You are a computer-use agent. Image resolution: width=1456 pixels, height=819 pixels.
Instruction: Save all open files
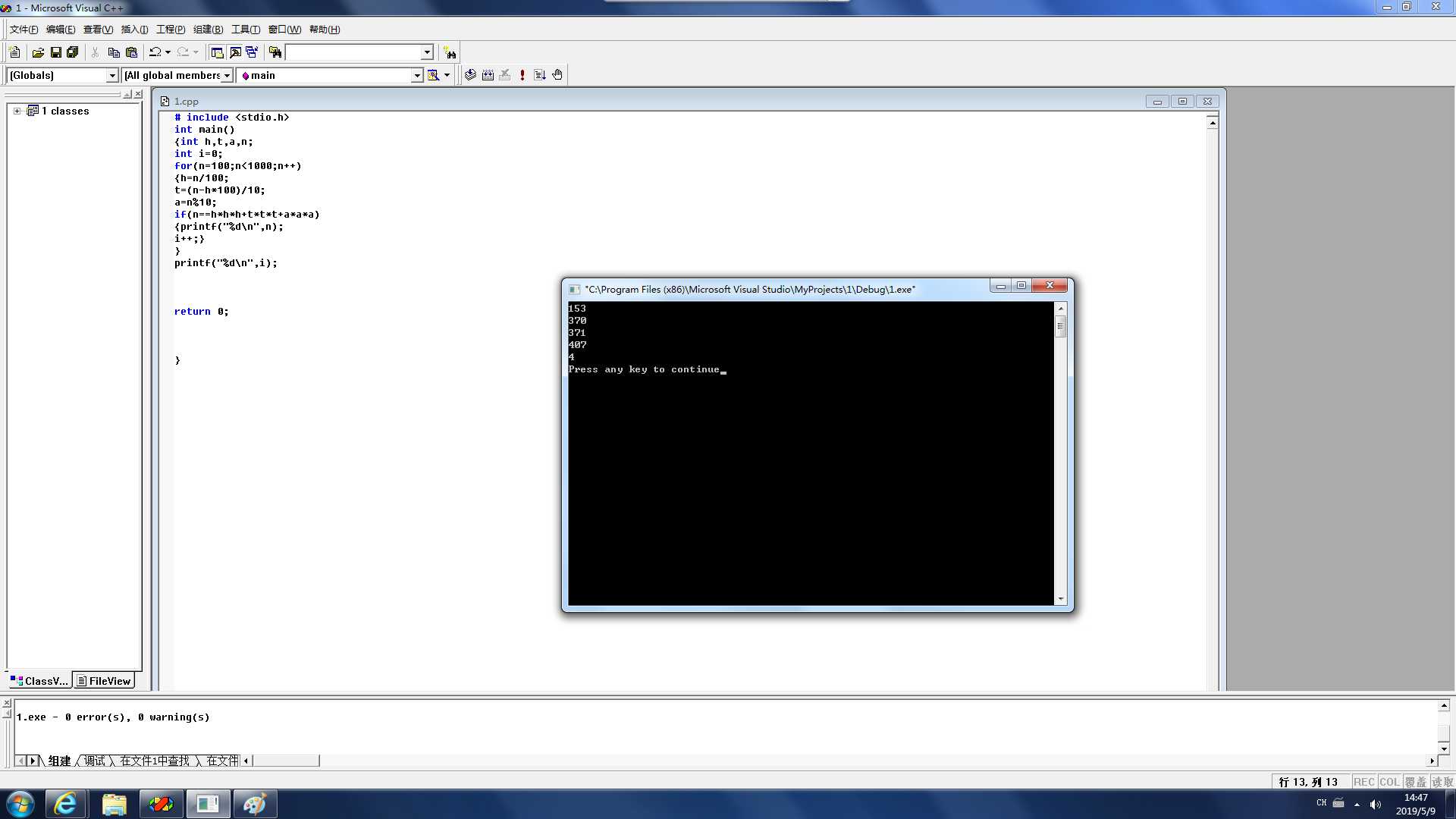[x=73, y=52]
